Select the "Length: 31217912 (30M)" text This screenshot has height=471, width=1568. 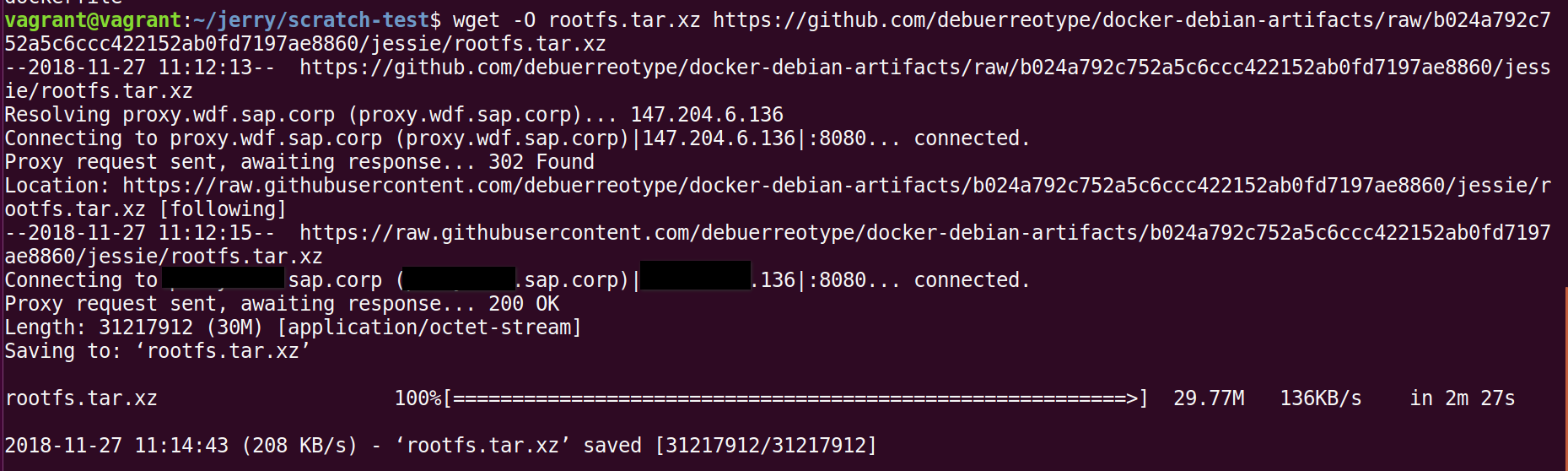(134, 327)
